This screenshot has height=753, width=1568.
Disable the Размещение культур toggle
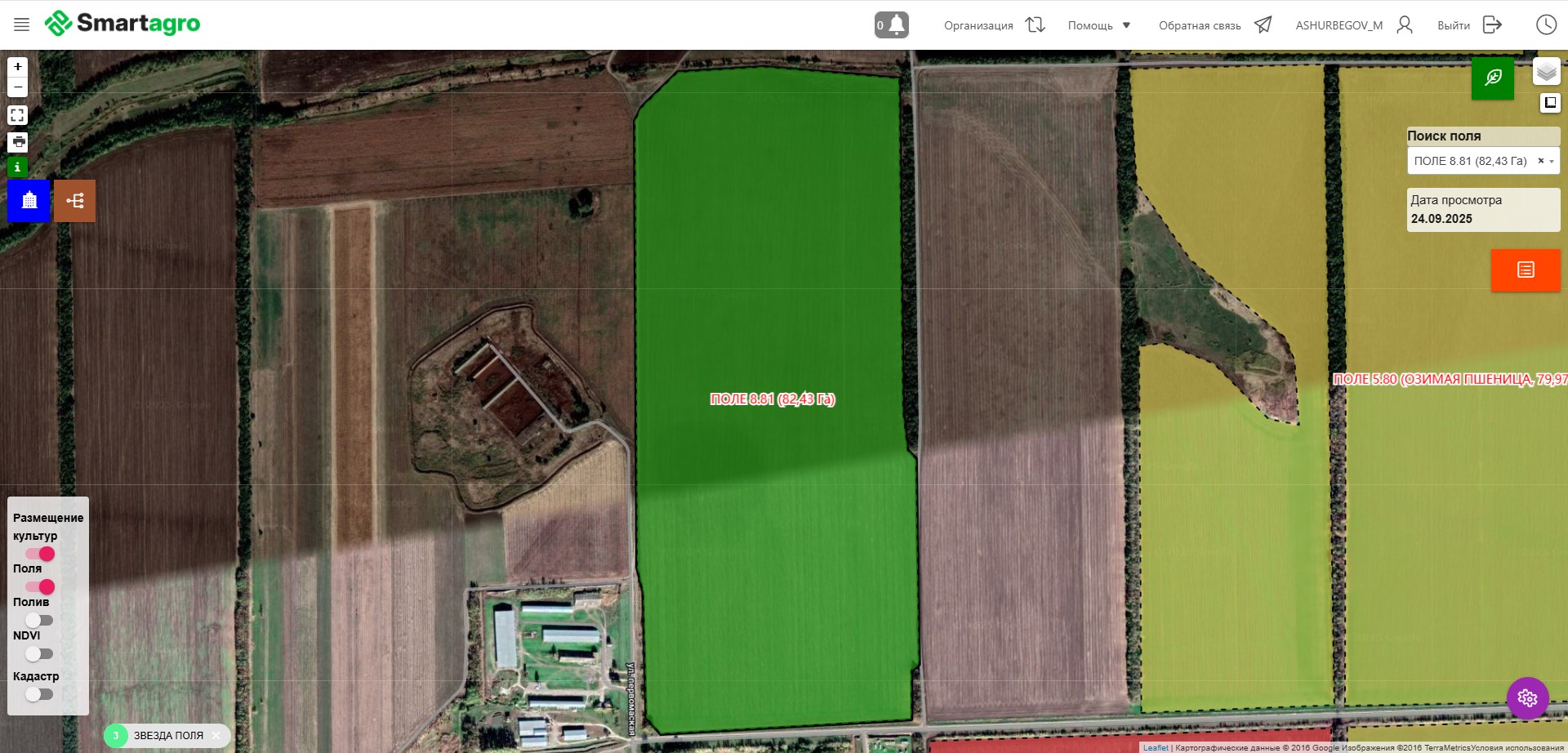40,554
